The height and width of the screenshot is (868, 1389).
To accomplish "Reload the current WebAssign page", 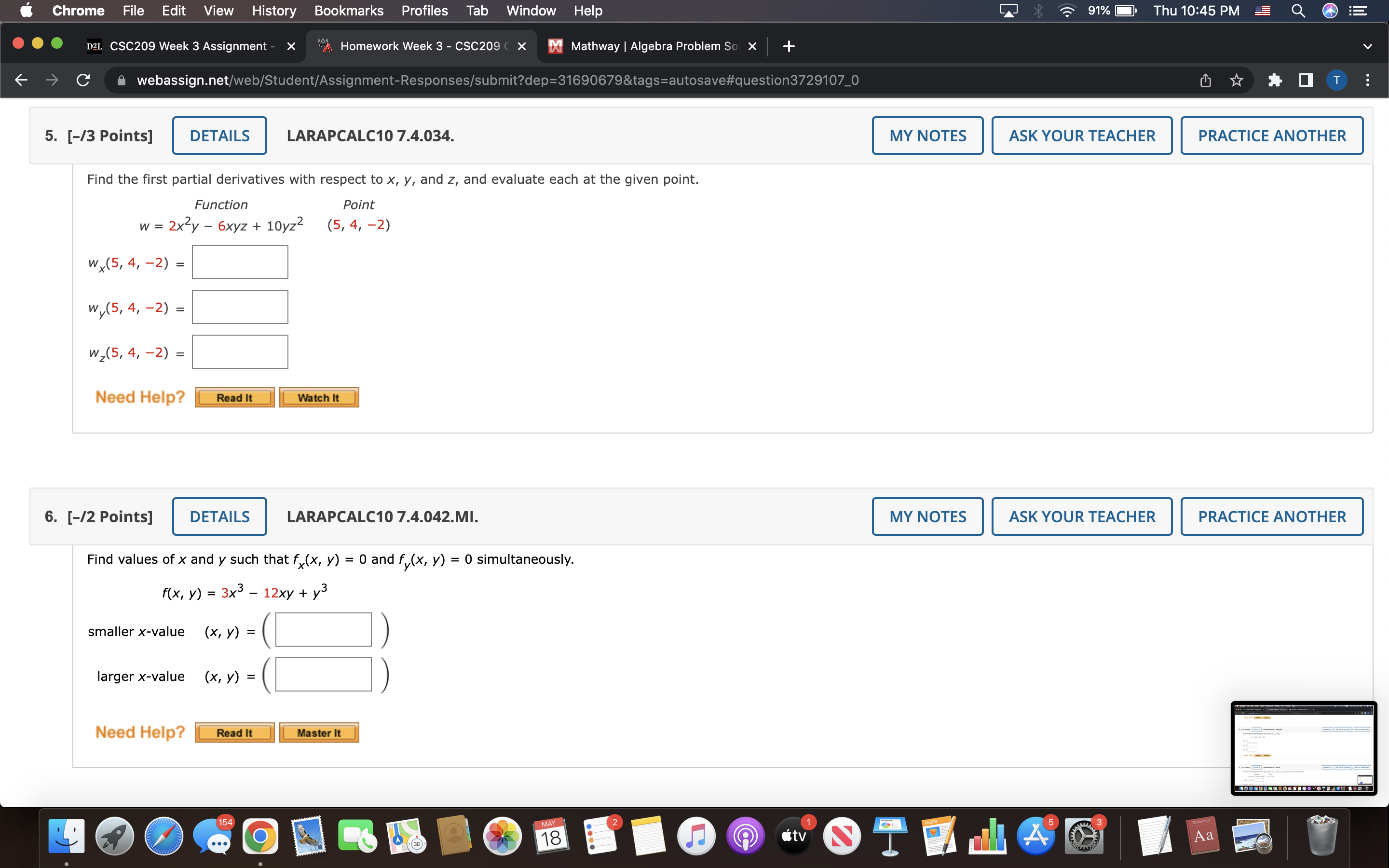I will tap(82, 80).
